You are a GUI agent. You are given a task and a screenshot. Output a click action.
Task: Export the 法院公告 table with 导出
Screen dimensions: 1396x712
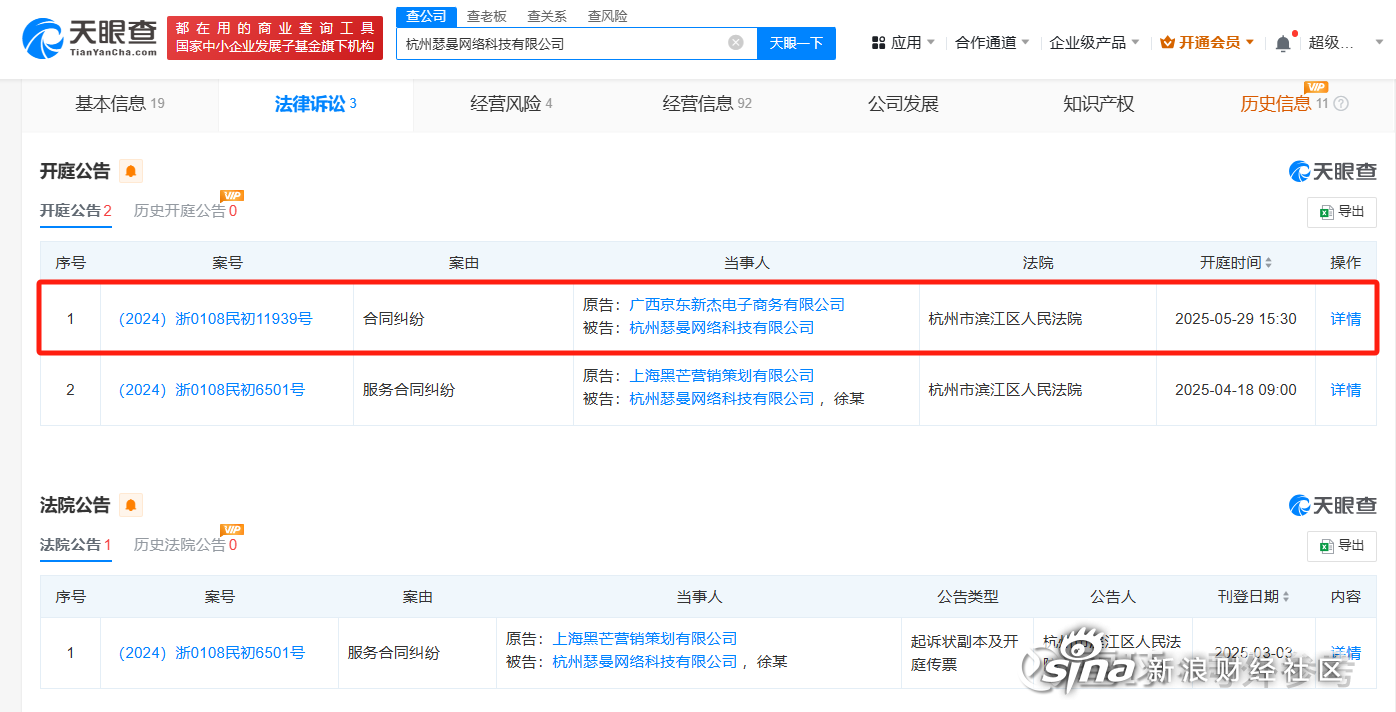coord(1342,546)
